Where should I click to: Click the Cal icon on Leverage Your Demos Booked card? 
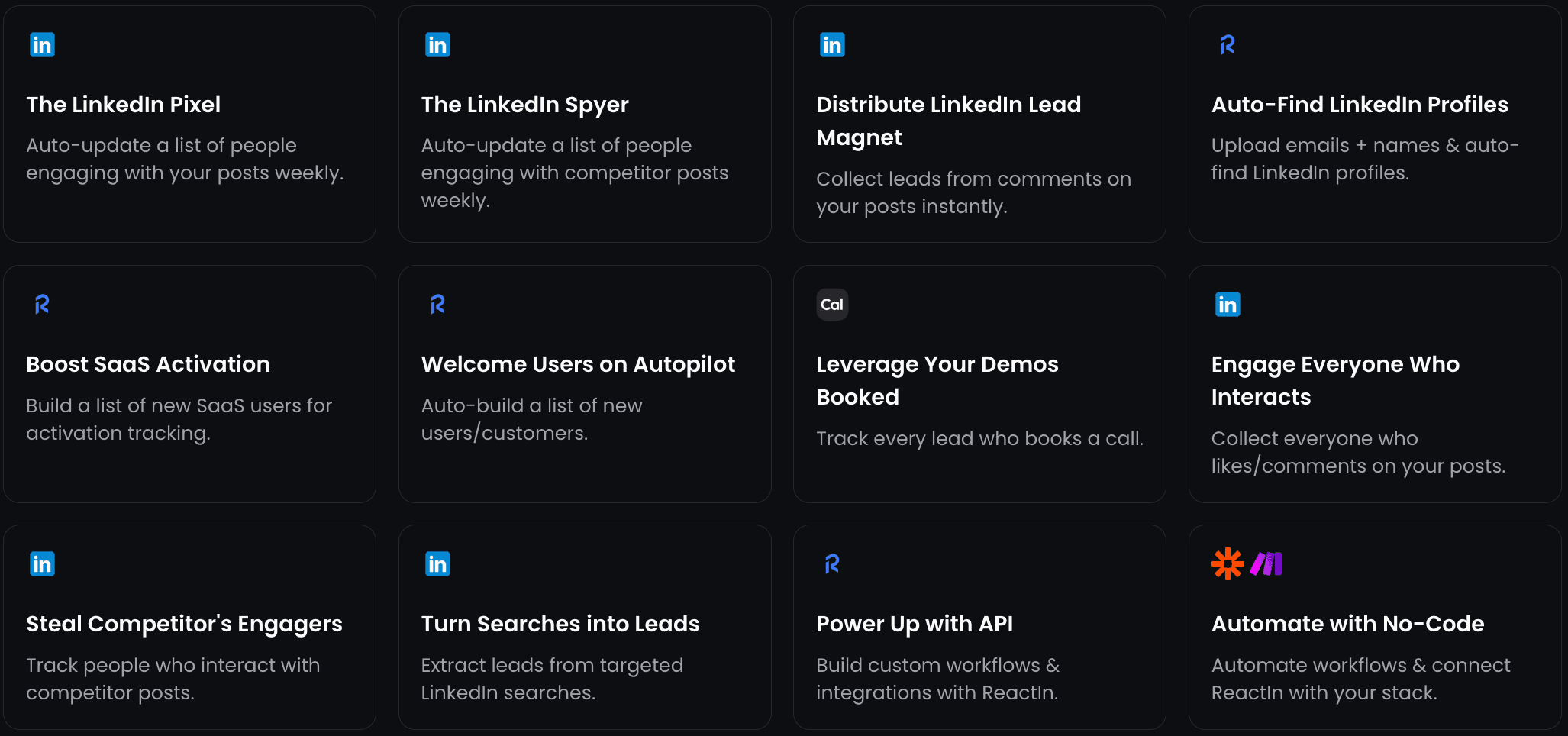tap(832, 305)
